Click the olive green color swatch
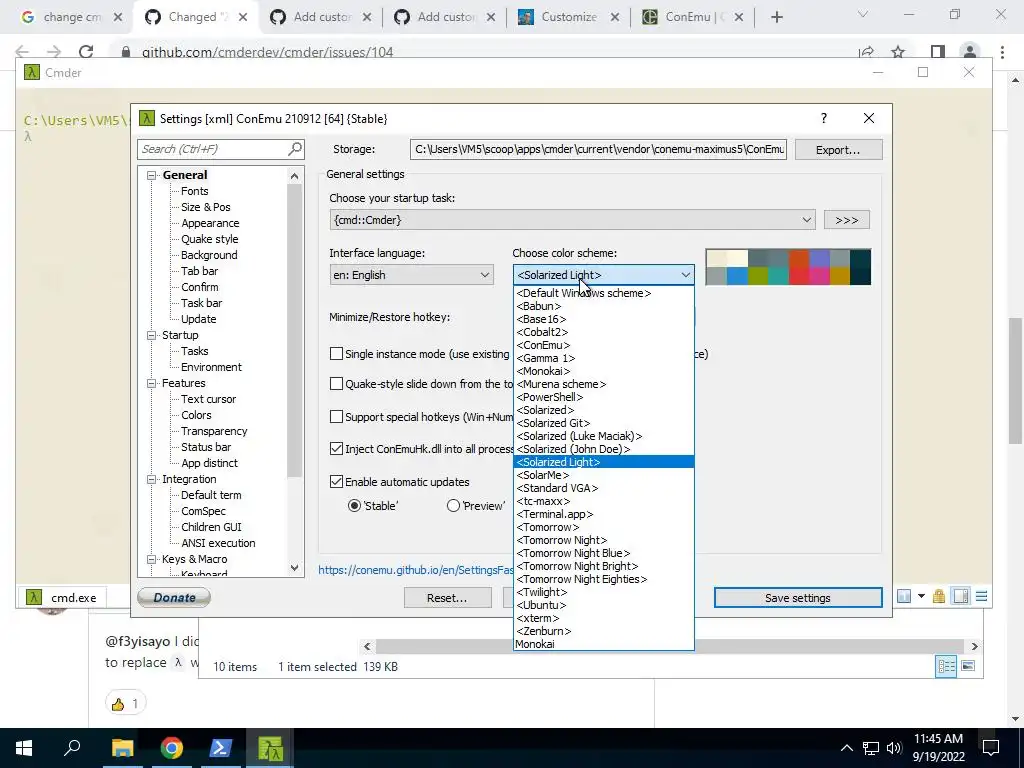 pyautogui.click(x=758, y=276)
